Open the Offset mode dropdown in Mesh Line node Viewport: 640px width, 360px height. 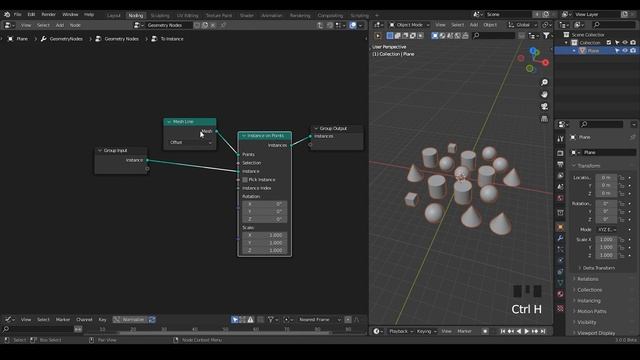[190, 142]
